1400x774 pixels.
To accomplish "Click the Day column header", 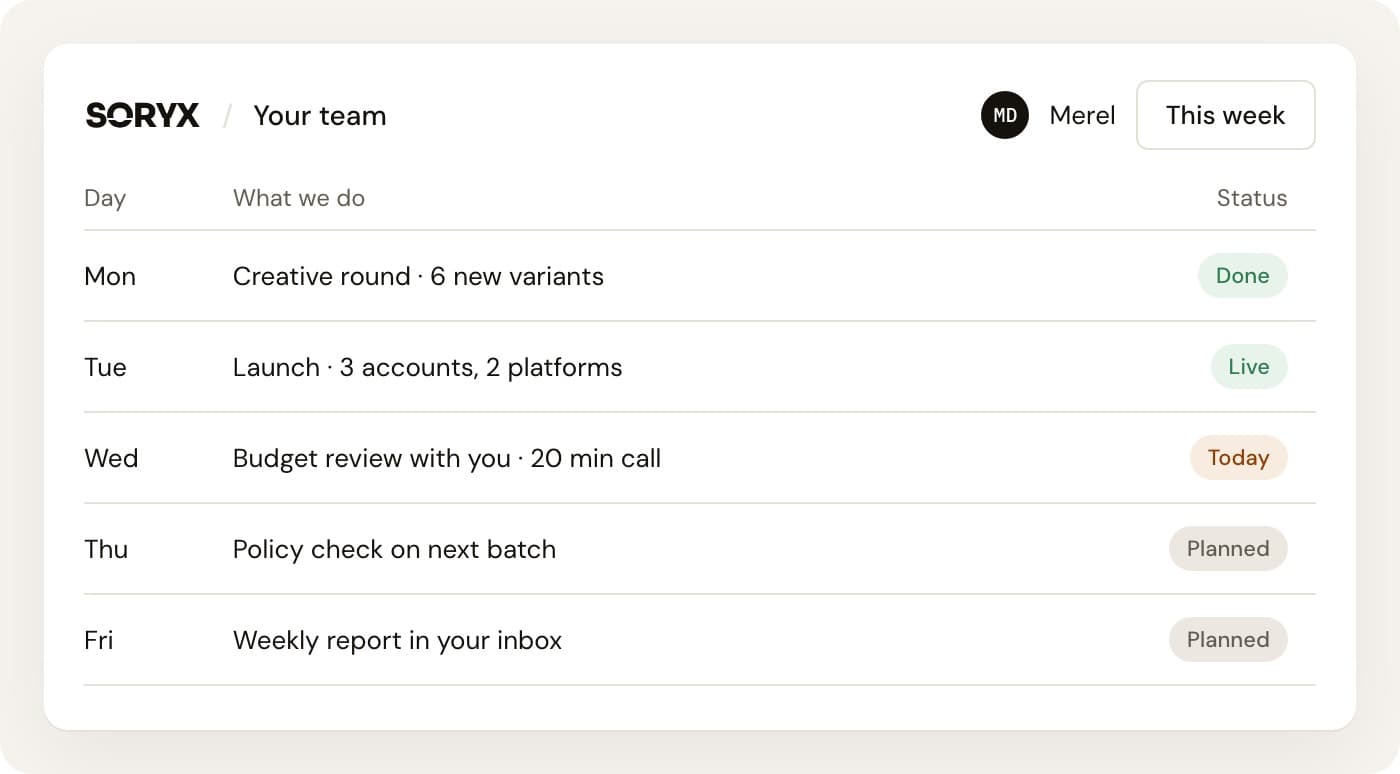I will tap(105, 198).
